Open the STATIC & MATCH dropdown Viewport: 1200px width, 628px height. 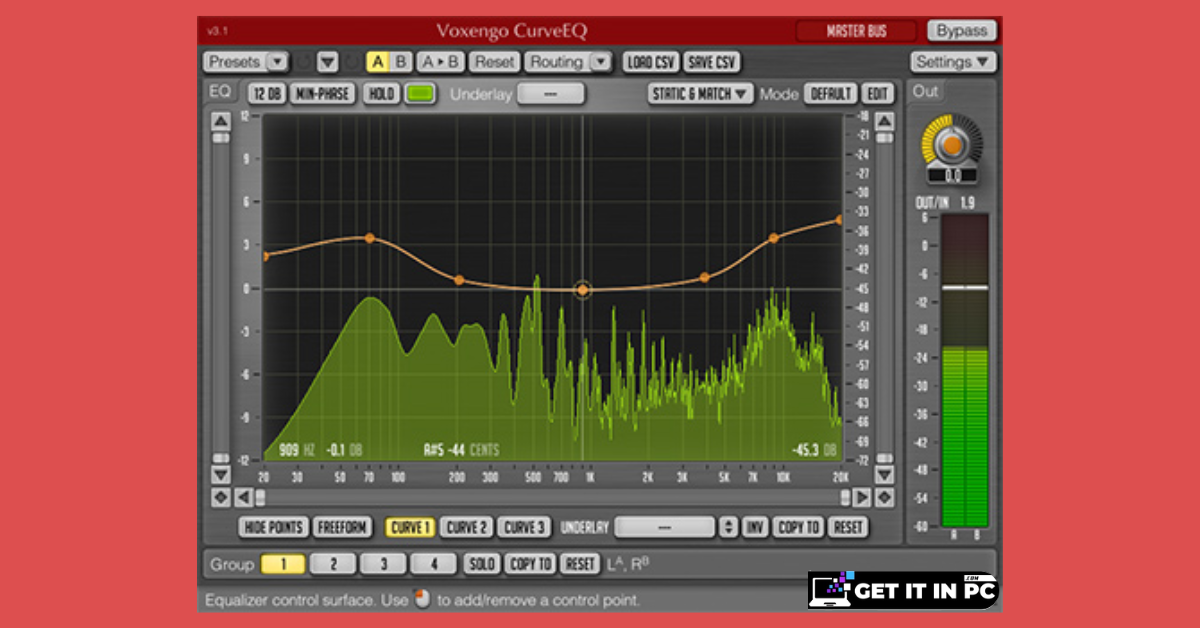coord(701,94)
